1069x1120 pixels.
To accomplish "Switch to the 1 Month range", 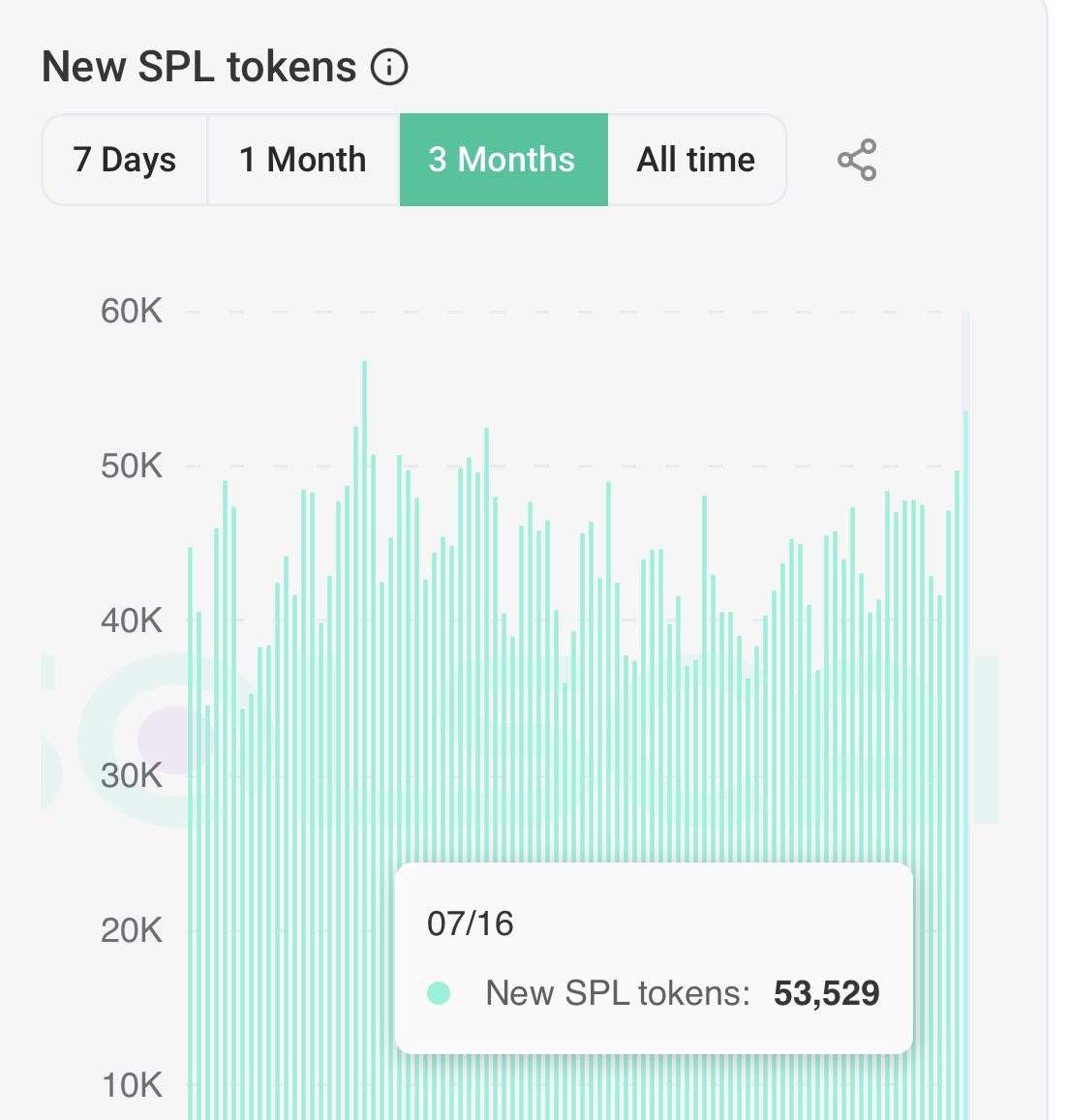I will tap(303, 160).
